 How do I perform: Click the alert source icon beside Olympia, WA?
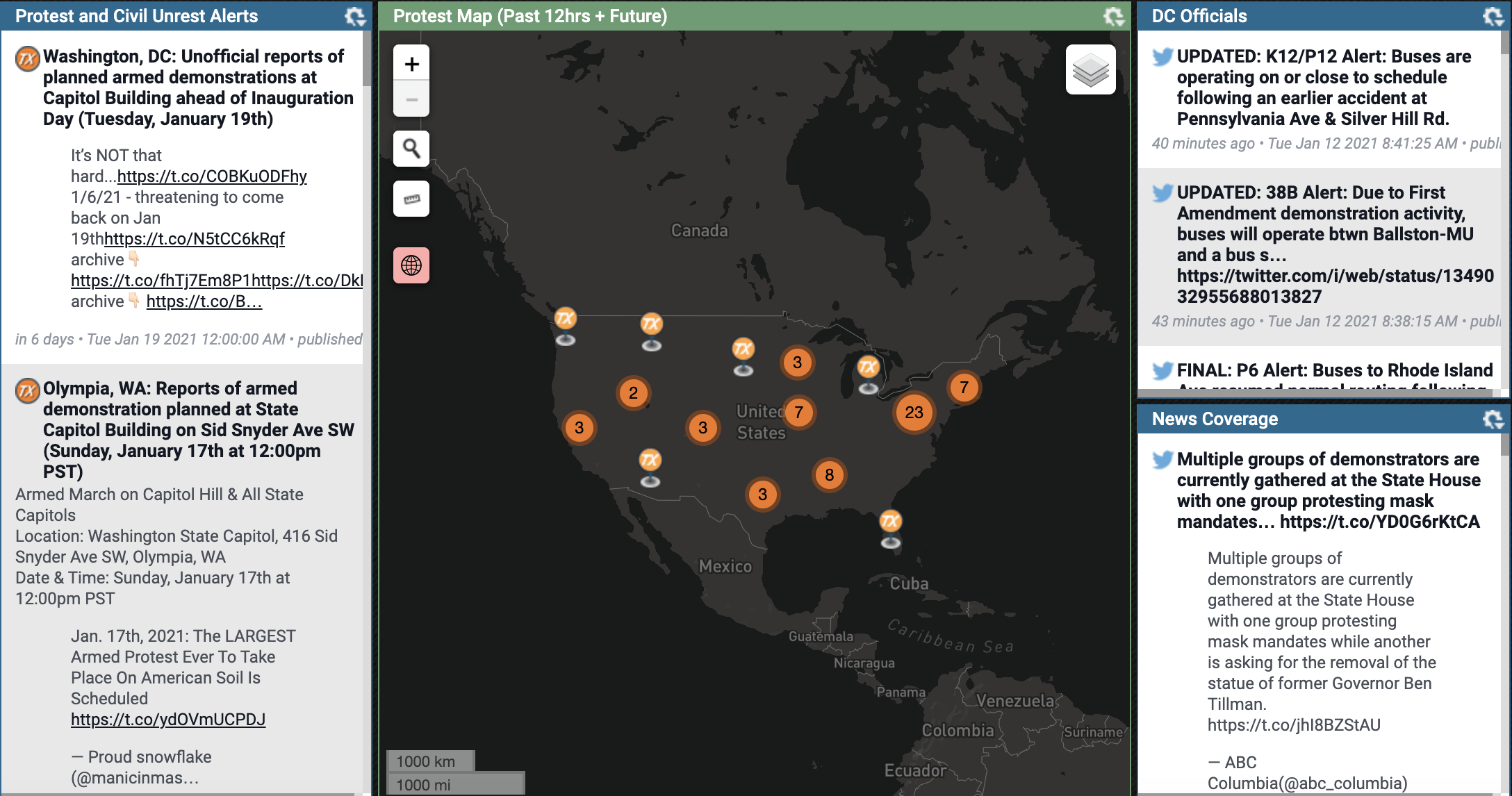click(28, 390)
